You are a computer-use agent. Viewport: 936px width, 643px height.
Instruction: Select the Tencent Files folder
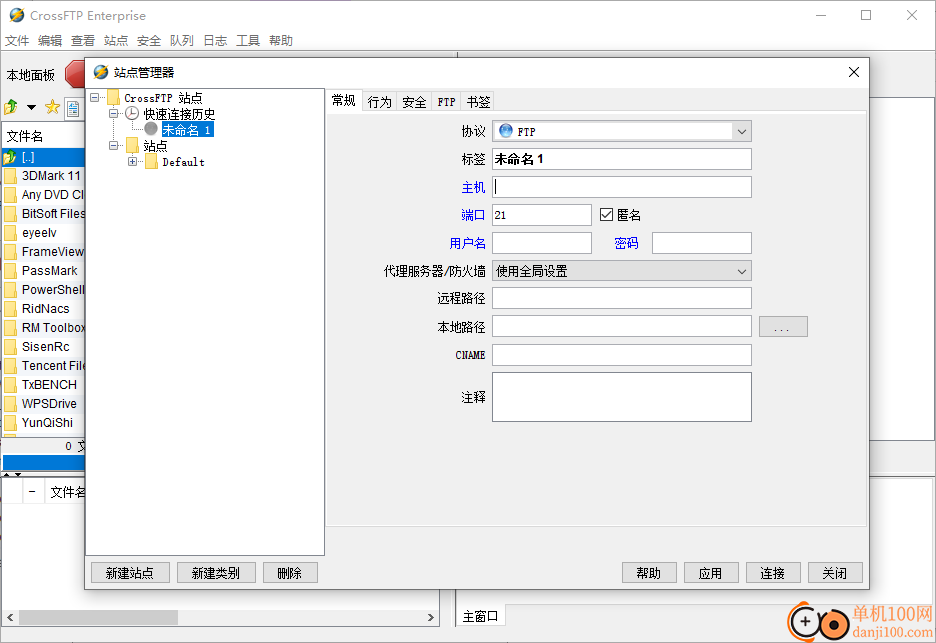44,366
